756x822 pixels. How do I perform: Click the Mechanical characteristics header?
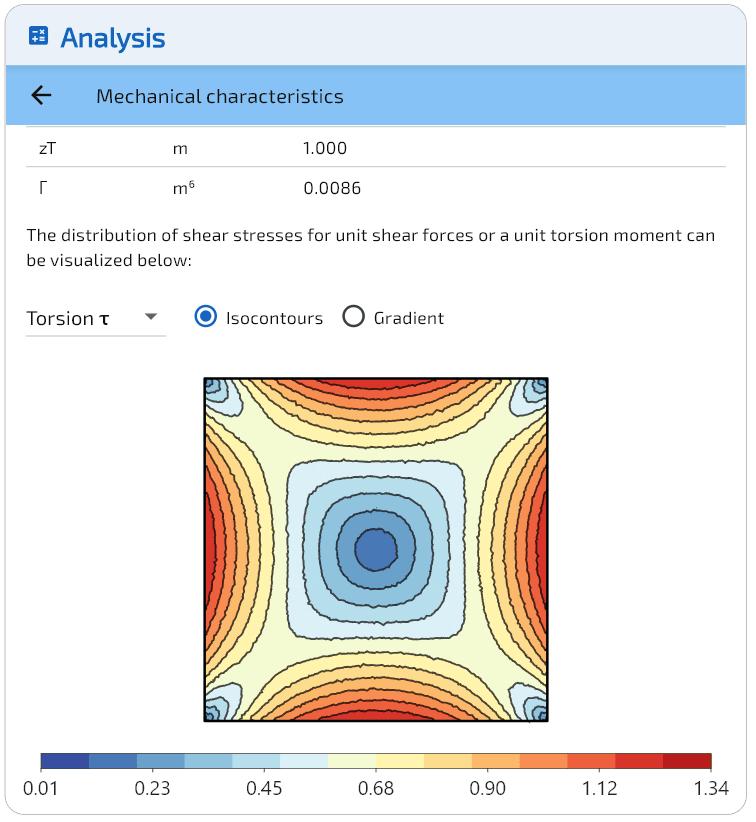point(219,96)
